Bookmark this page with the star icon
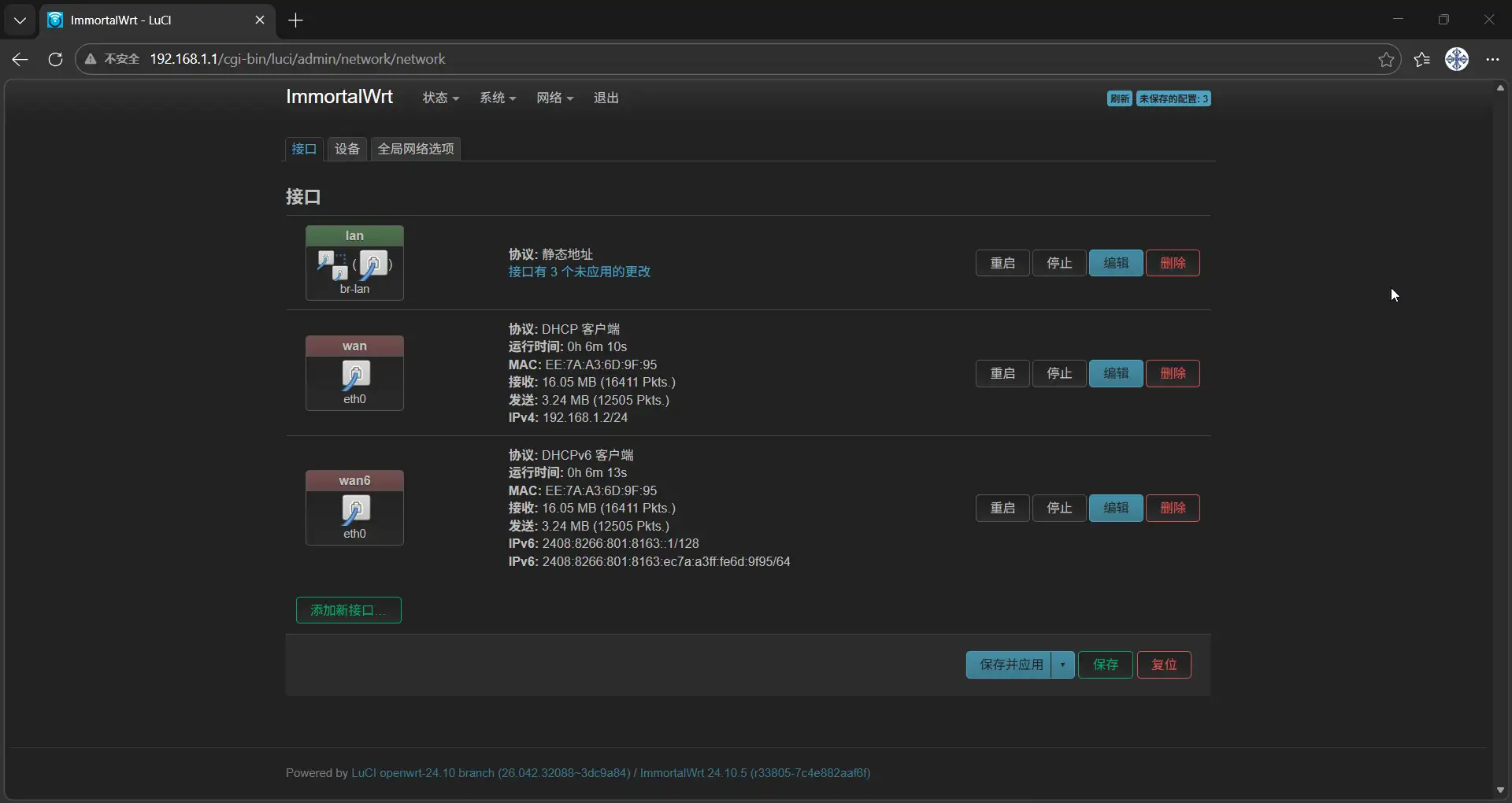Viewport: 1512px width, 803px height. tap(1386, 60)
